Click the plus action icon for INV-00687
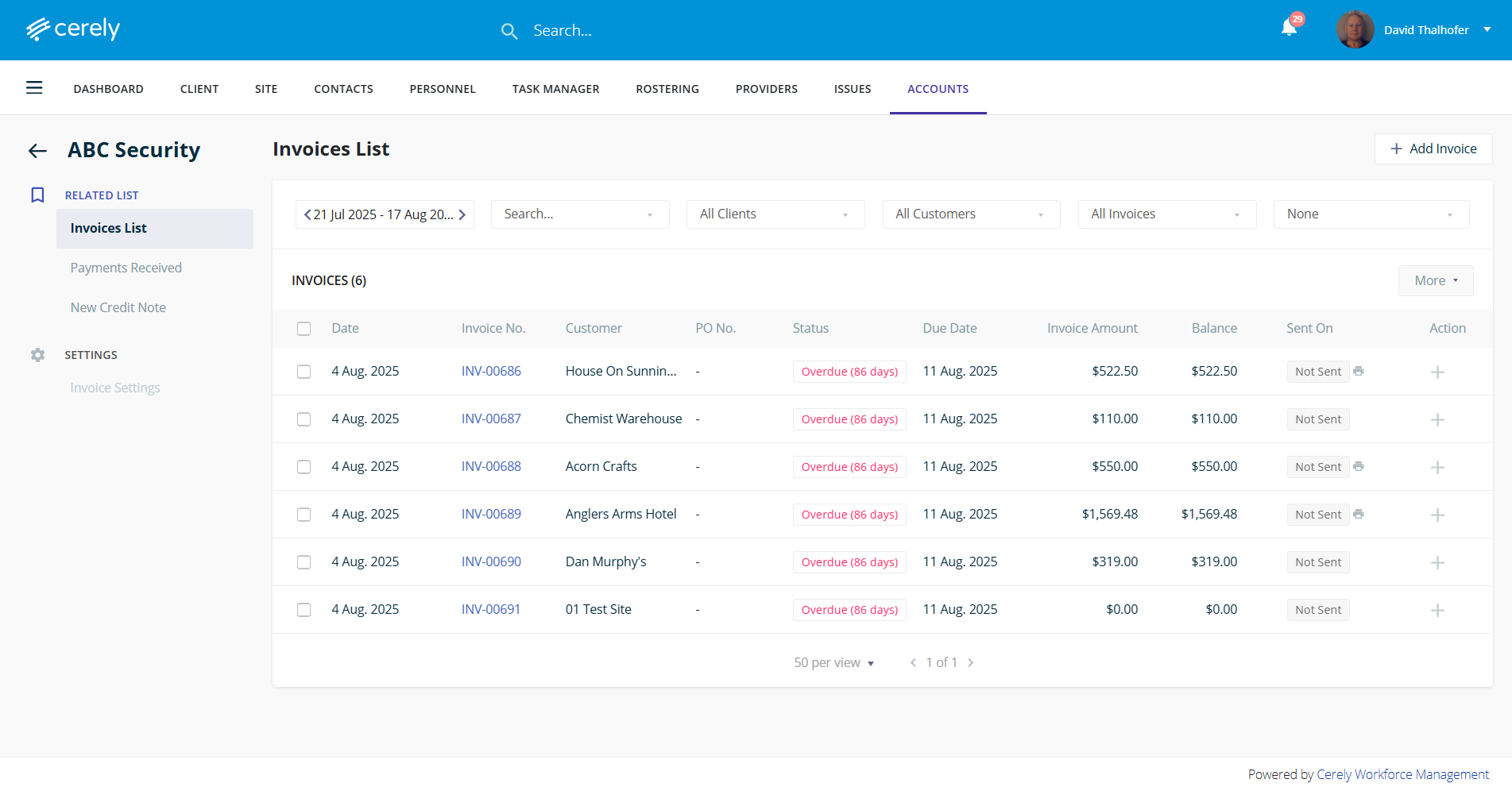 1437,419
